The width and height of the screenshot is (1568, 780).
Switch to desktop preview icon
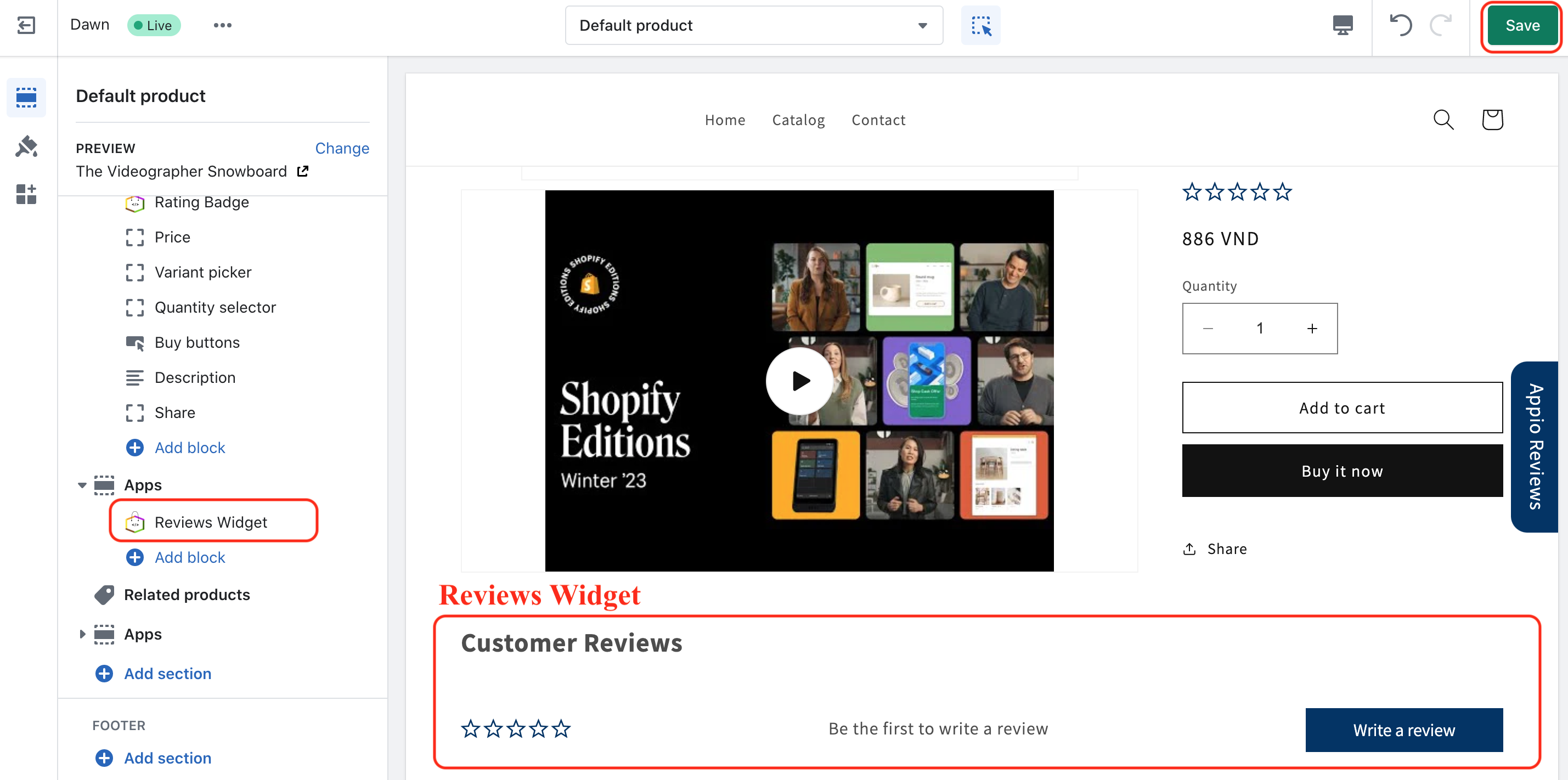pos(1342,25)
